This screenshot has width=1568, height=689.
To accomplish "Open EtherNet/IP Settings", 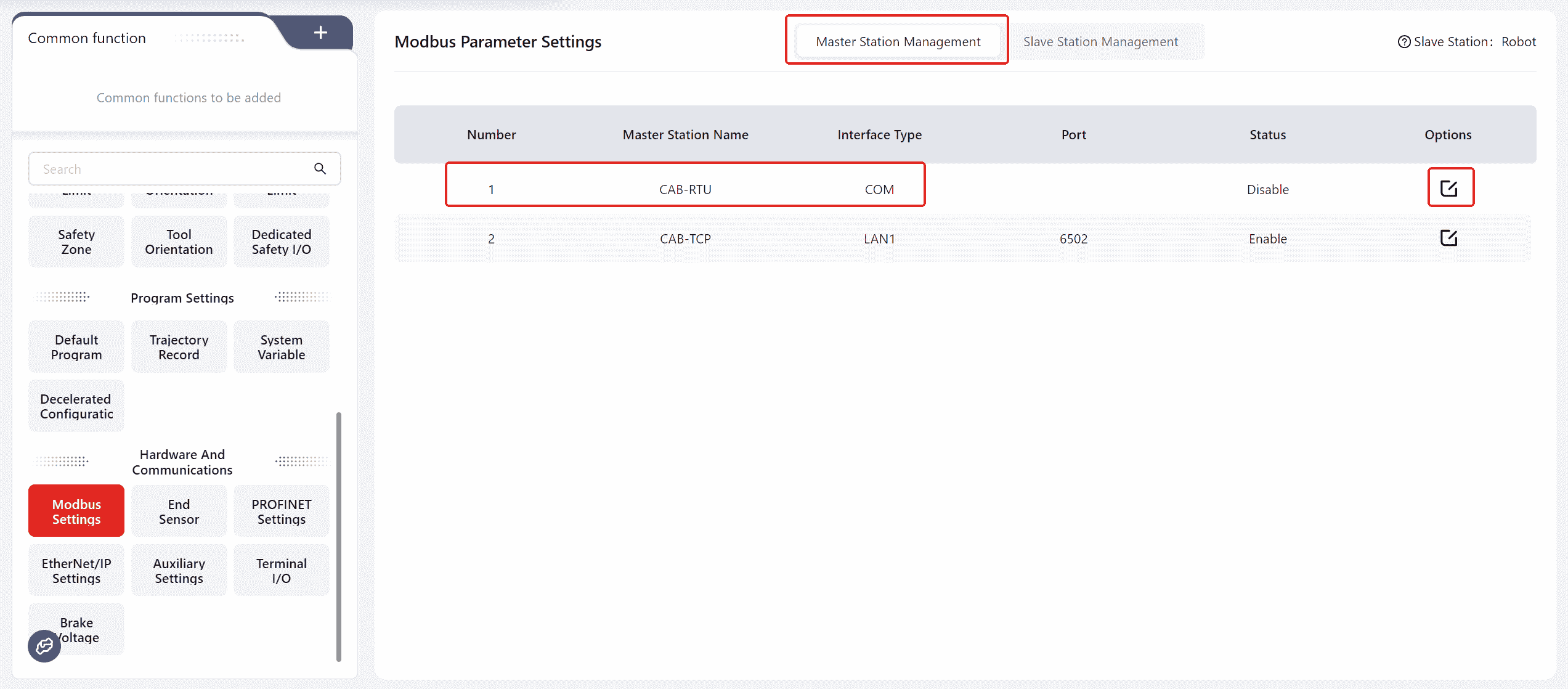I will [76, 571].
